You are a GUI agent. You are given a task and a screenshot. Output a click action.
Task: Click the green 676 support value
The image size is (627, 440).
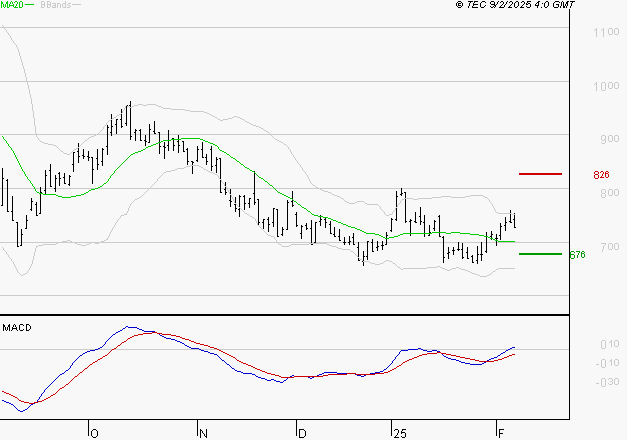[577, 255]
